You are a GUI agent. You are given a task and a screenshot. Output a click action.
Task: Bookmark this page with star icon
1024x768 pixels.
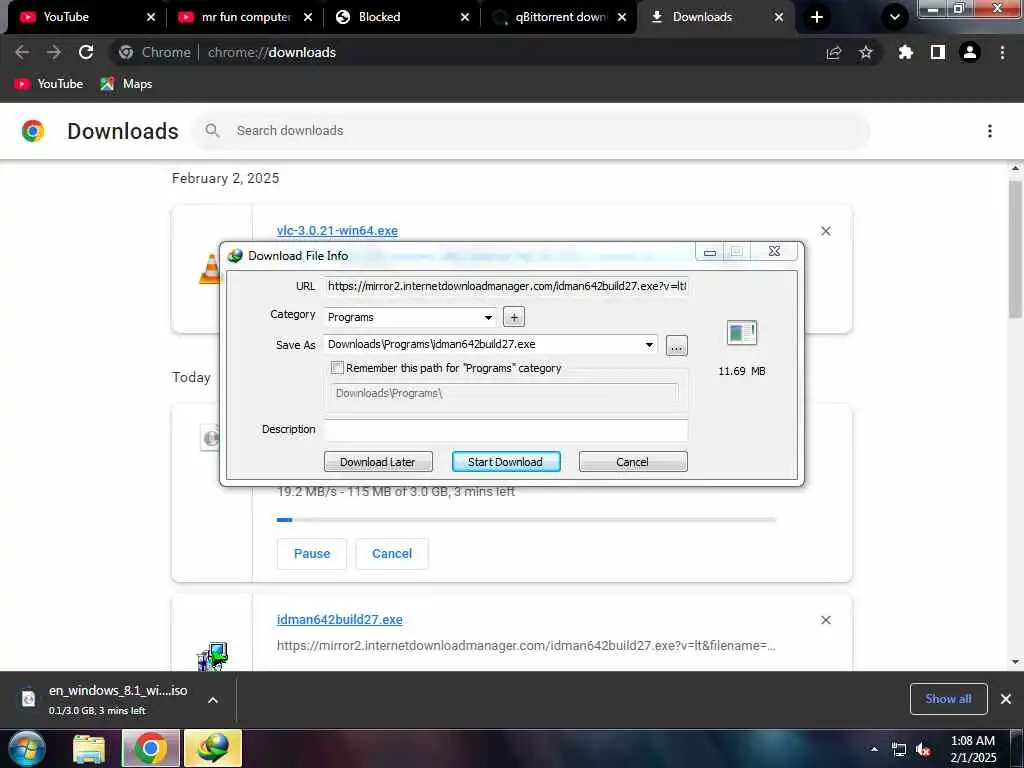(x=866, y=52)
